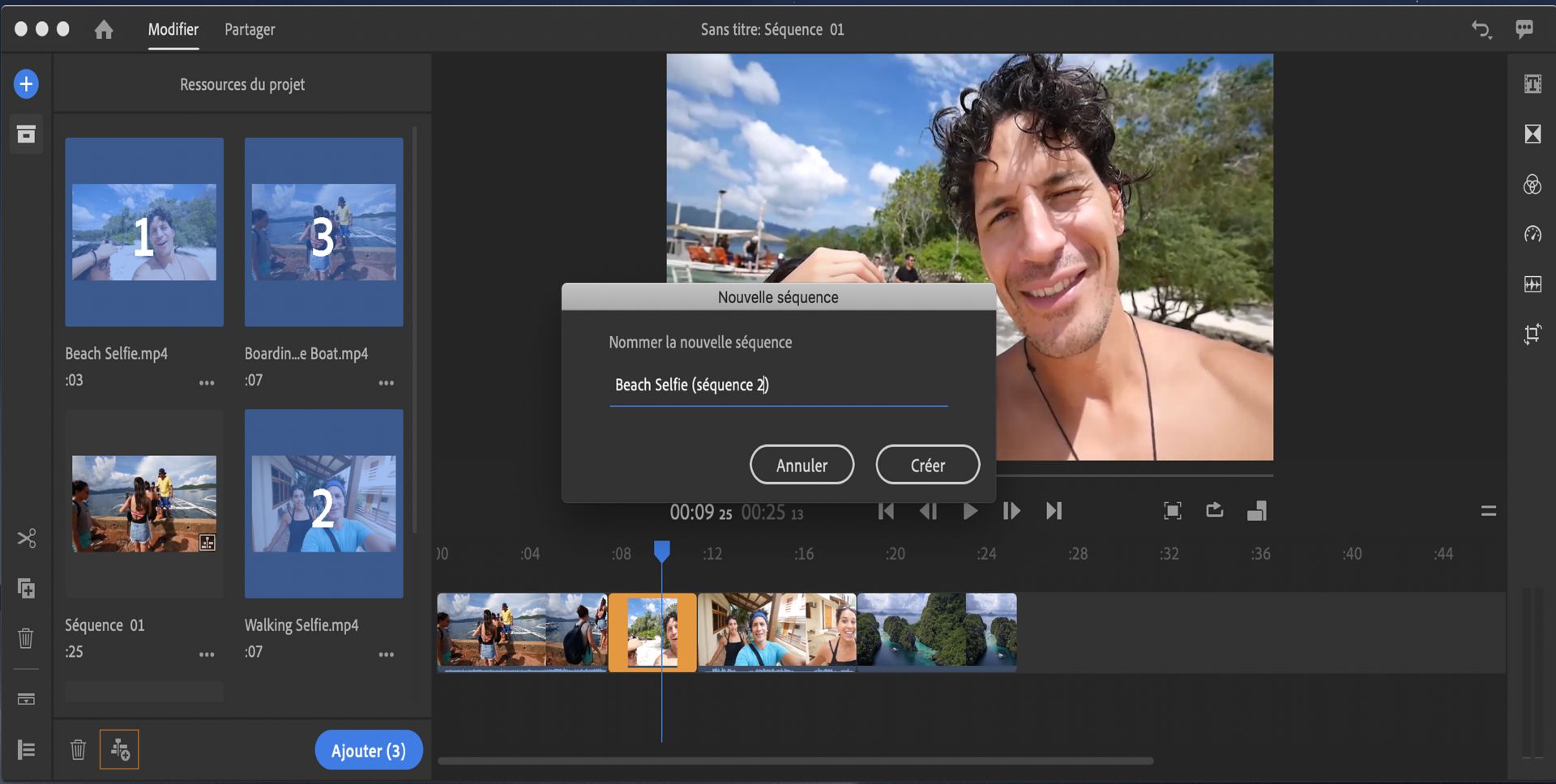This screenshot has width=1556, height=784.
Task: Deselect the Walking Selfie.mp4 clip
Action: pyautogui.click(x=323, y=504)
